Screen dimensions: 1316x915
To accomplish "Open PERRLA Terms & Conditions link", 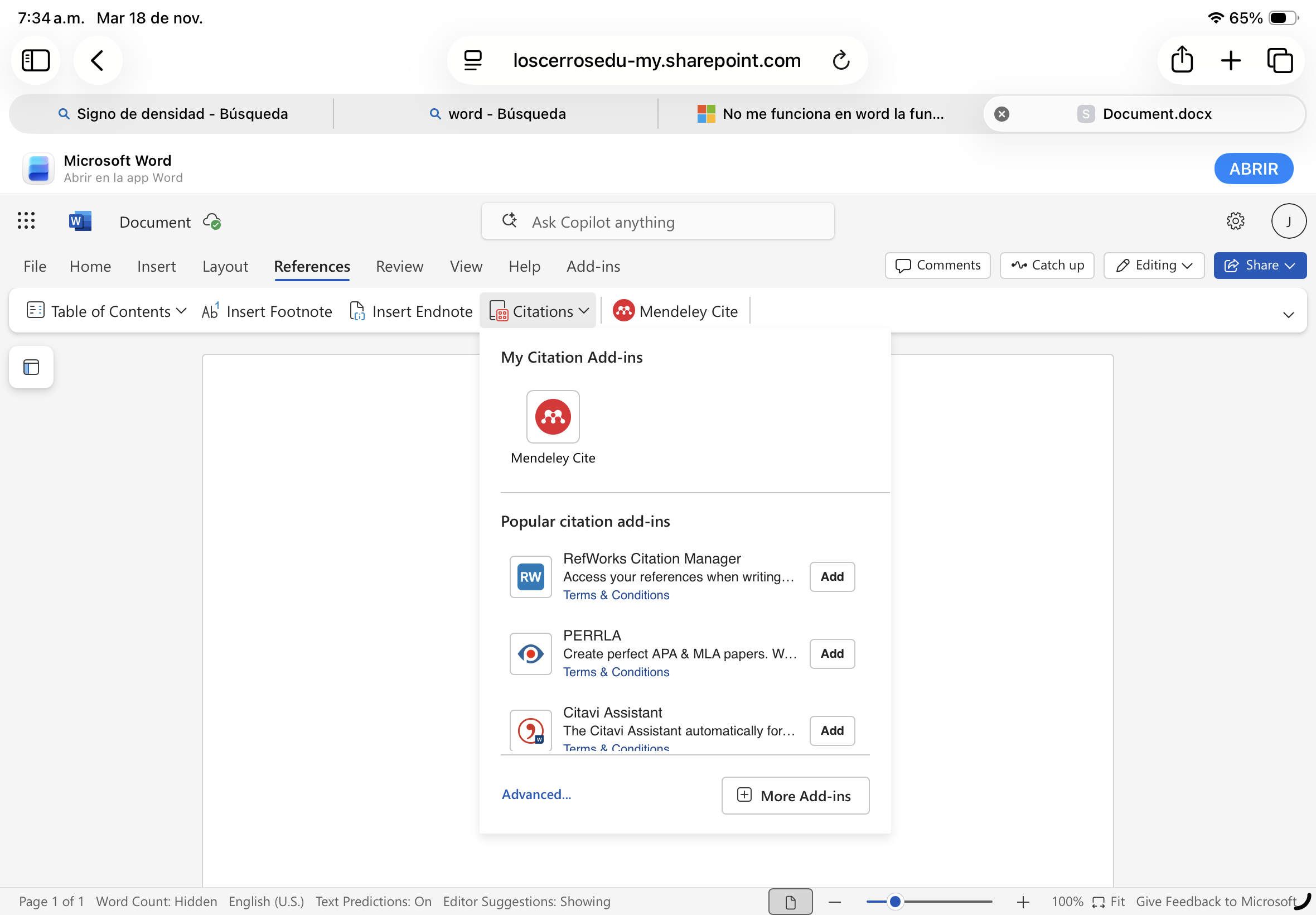I will pos(616,672).
